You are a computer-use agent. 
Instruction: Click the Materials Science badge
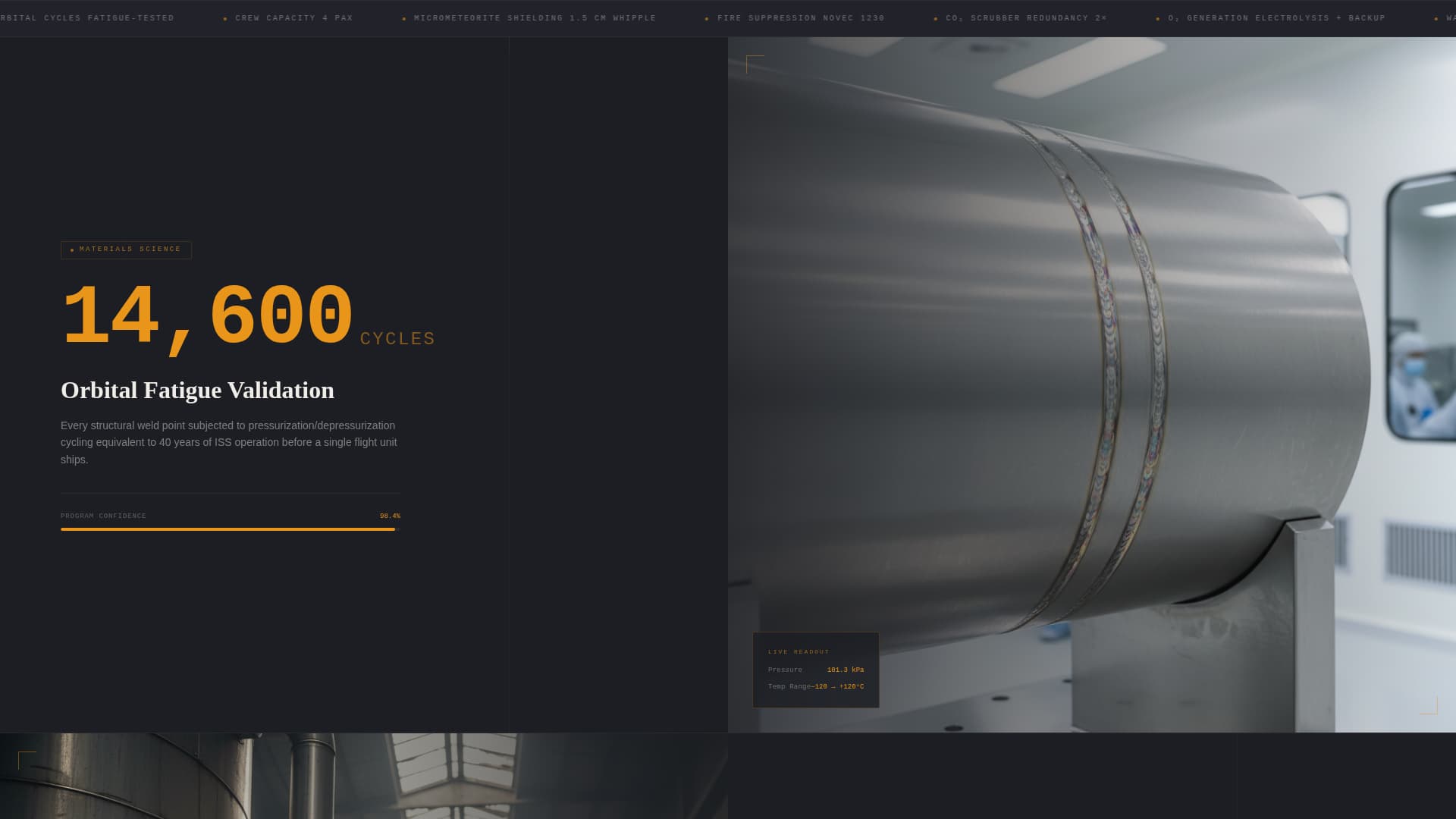(126, 249)
